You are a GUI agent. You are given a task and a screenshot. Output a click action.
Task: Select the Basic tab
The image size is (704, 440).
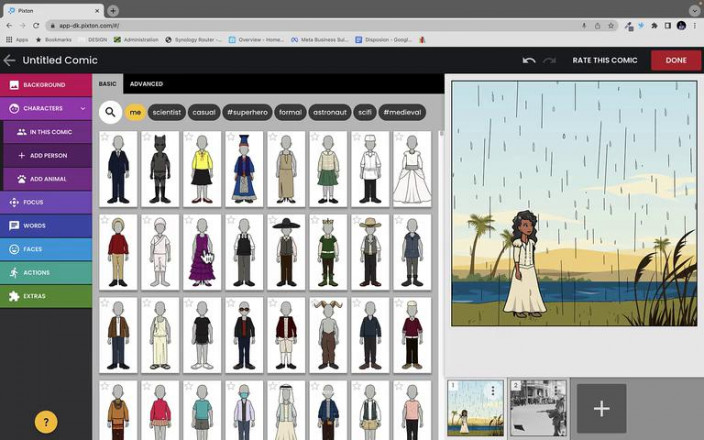(108, 84)
